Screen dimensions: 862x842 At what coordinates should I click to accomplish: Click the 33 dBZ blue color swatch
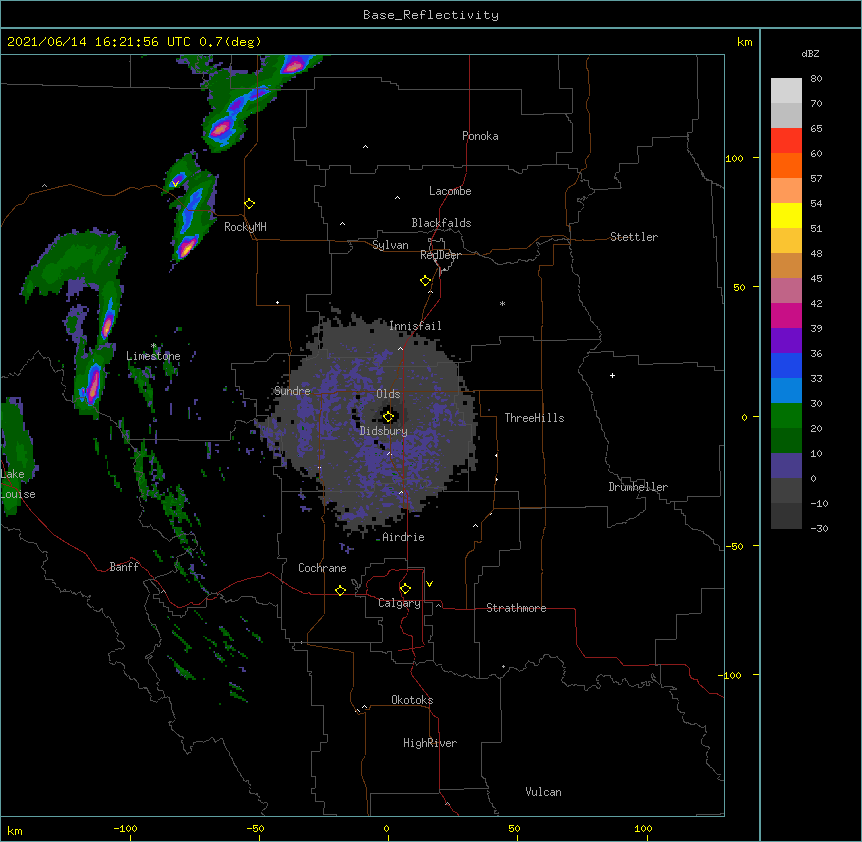[x=786, y=390]
